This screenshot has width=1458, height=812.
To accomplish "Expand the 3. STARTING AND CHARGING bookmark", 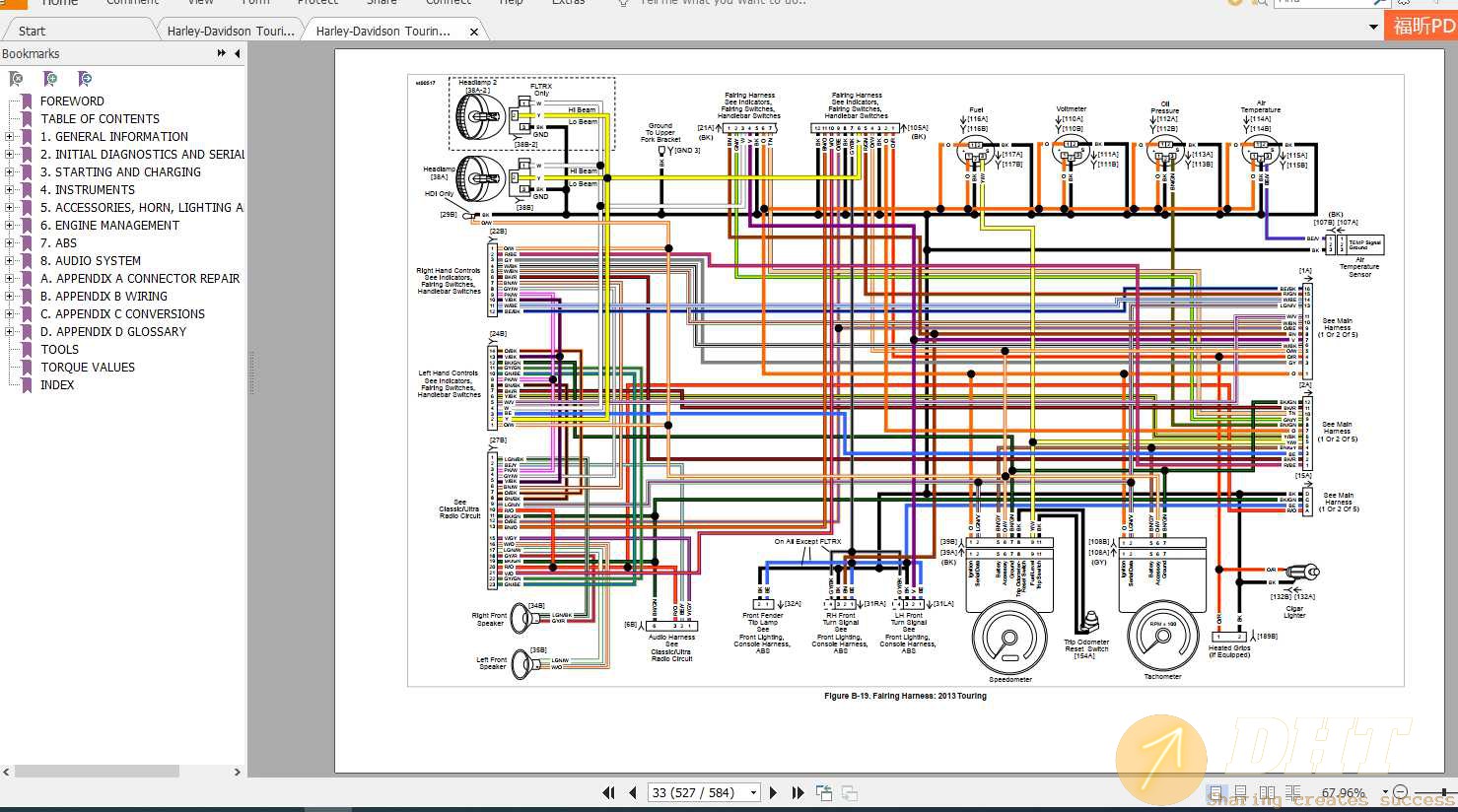I will (10, 172).
